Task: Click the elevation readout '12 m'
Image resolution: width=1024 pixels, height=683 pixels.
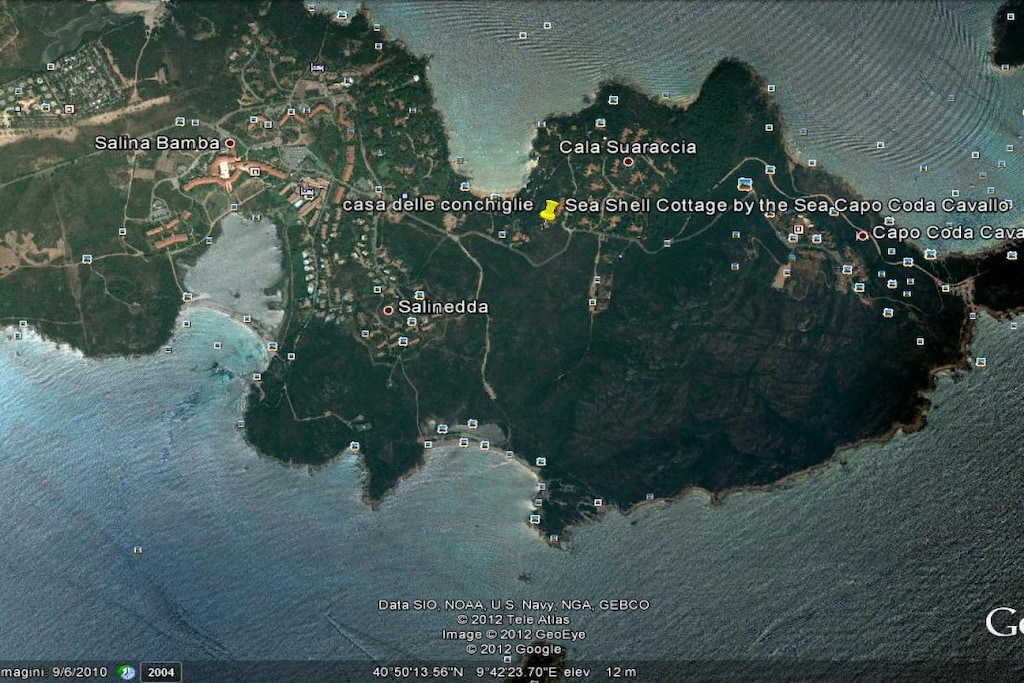Action: pyautogui.click(x=620, y=672)
